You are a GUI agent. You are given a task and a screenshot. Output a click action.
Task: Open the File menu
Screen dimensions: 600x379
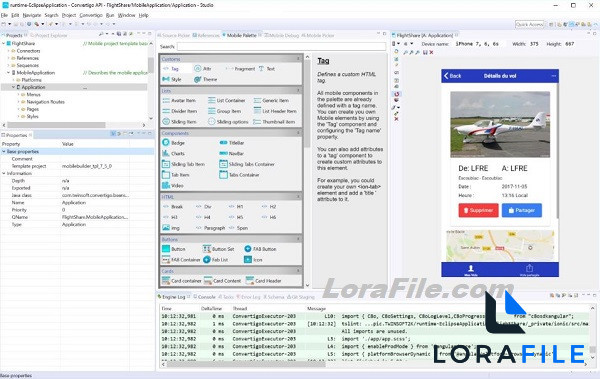[x=4, y=15]
